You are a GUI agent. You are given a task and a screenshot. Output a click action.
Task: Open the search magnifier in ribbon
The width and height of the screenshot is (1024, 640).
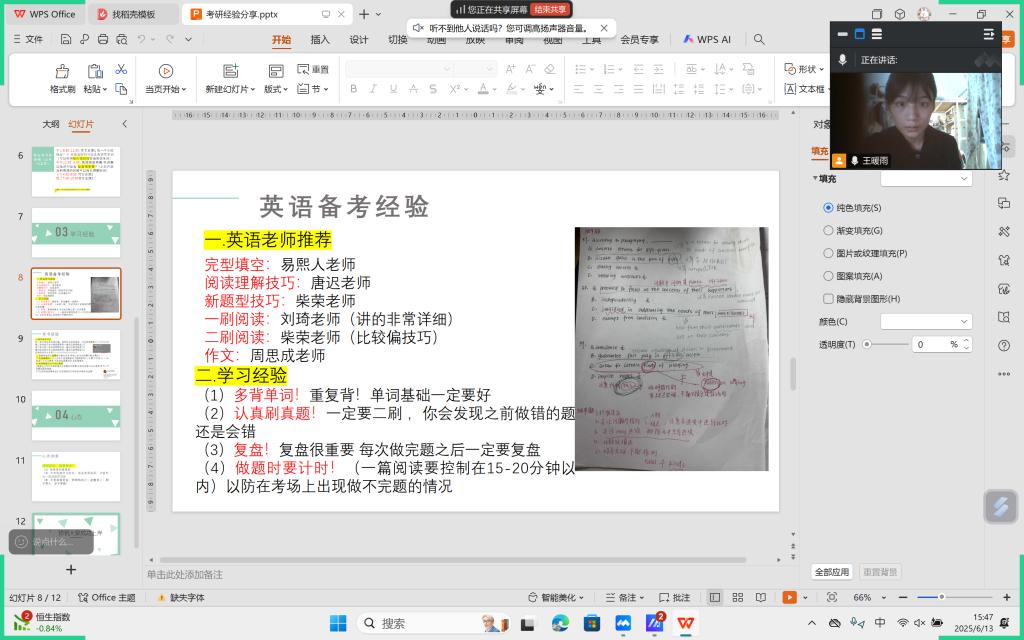click(759, 40)
